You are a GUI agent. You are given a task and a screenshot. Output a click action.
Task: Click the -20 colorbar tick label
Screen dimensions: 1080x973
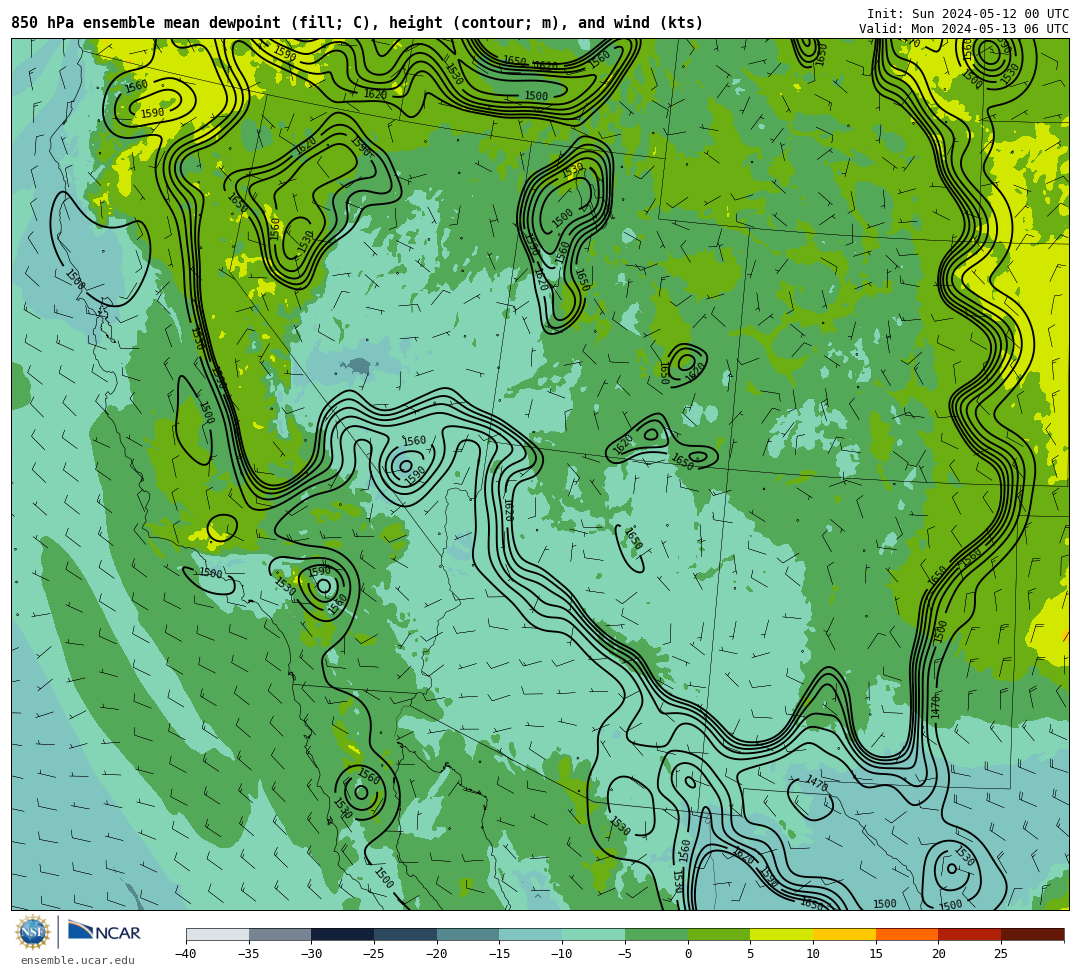(x=436, y=954)
